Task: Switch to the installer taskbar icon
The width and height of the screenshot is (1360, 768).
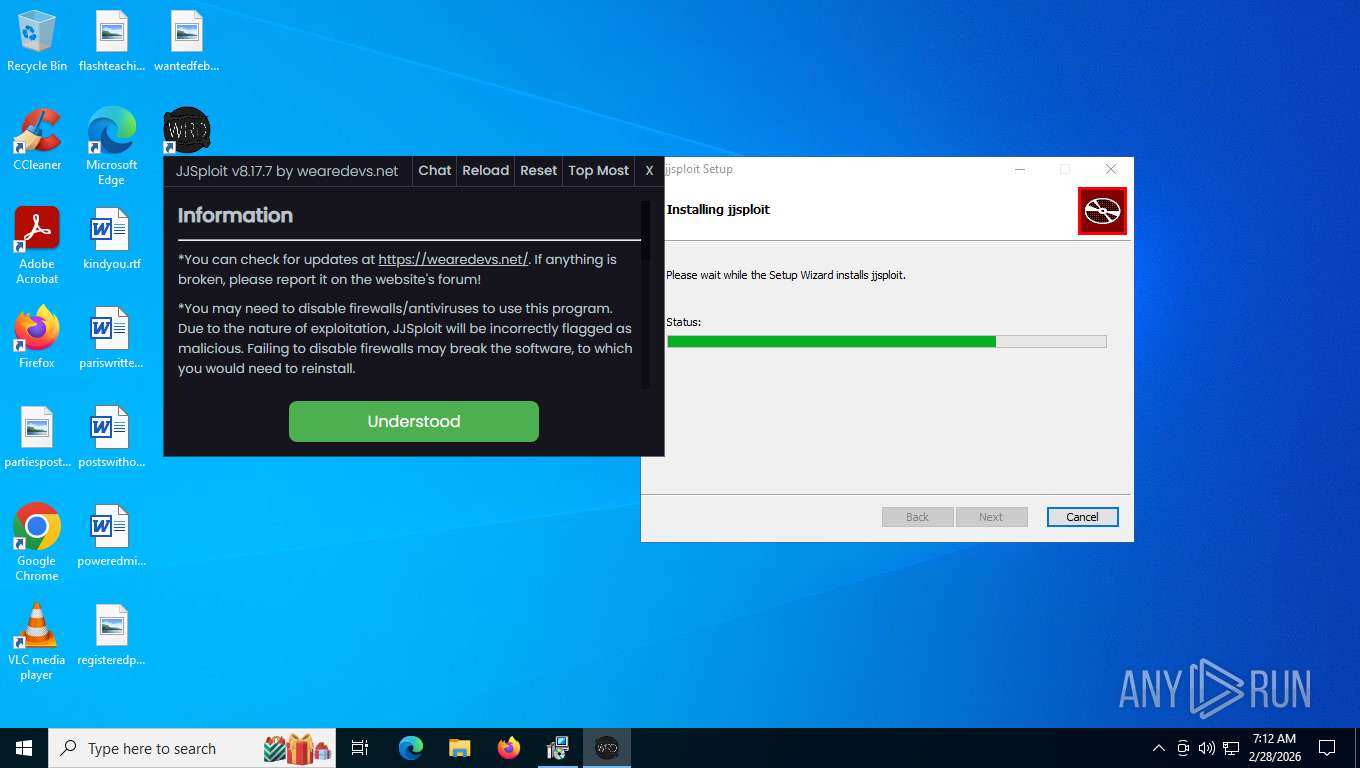Action: pos(558,748)
